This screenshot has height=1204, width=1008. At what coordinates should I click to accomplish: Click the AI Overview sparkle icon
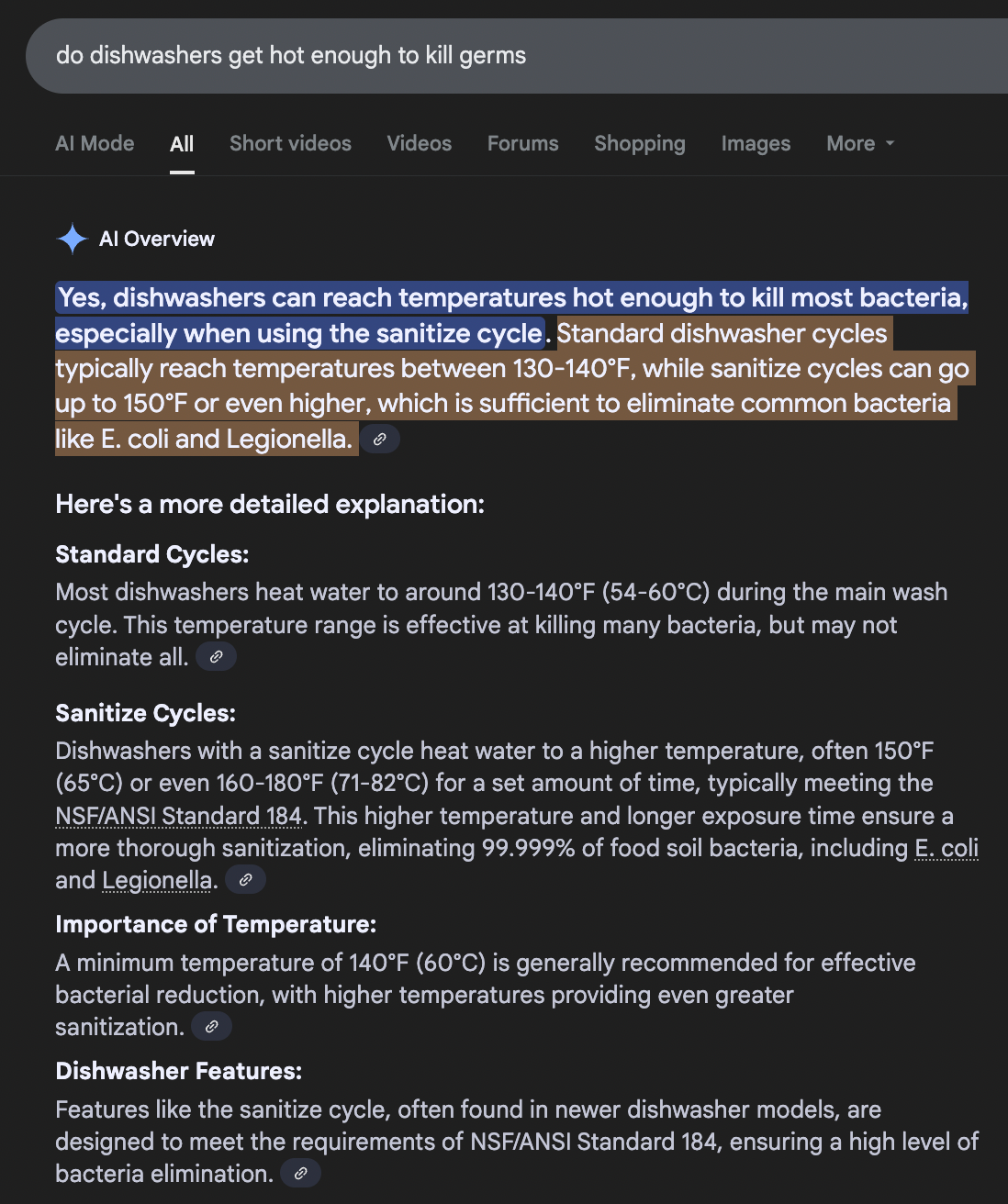pos(72,239)
